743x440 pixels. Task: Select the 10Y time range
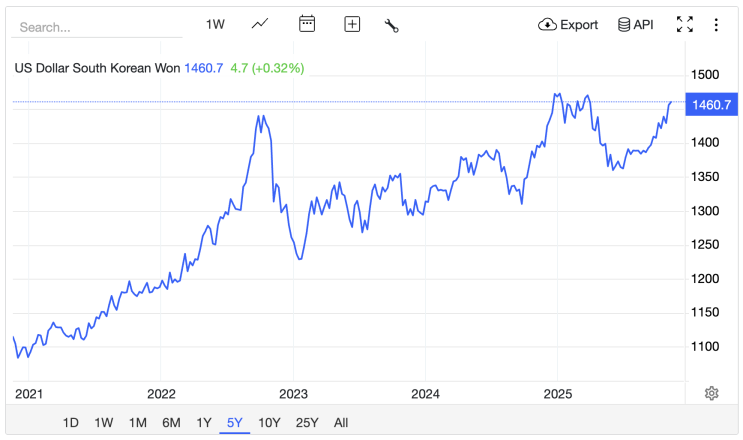coord(269,422)
